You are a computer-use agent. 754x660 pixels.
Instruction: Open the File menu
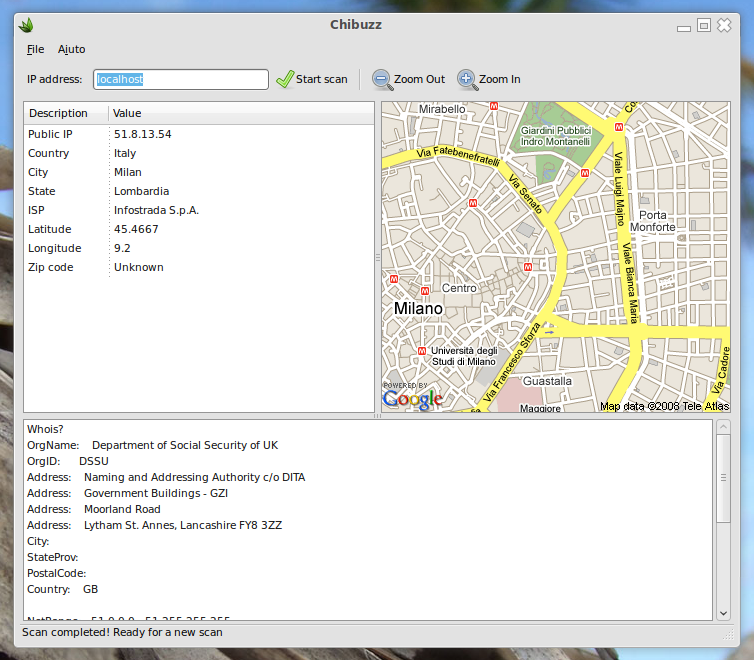point(35,49)
